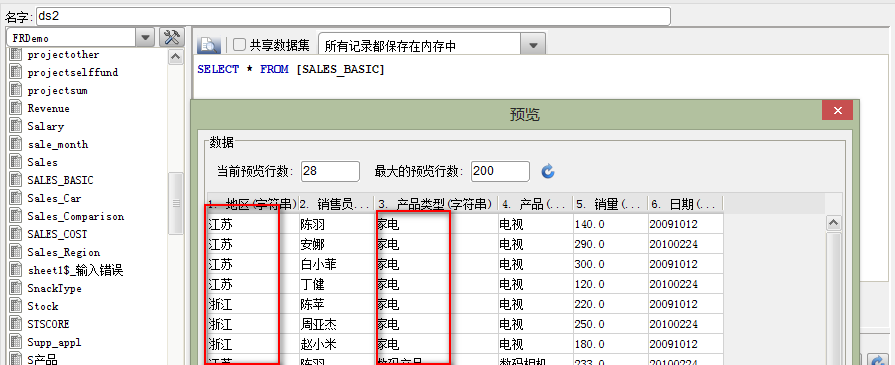
Task: Click the 地区(字符串) column header
Action: [252, 204]
